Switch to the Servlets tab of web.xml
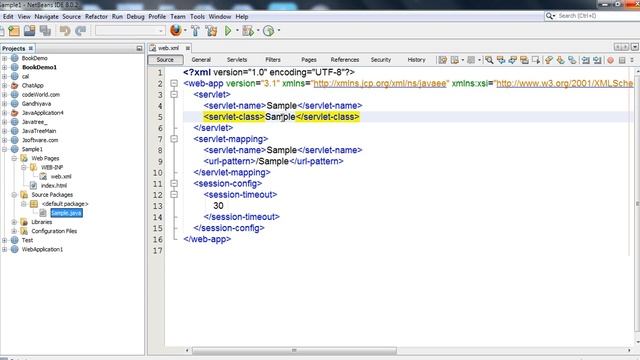The width and height of the screenshot is (640, 360). tap(237, 60)
